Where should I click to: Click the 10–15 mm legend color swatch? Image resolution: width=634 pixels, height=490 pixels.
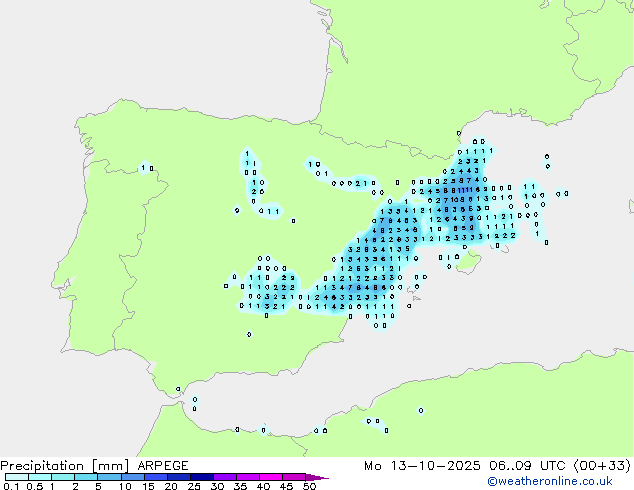133,477
